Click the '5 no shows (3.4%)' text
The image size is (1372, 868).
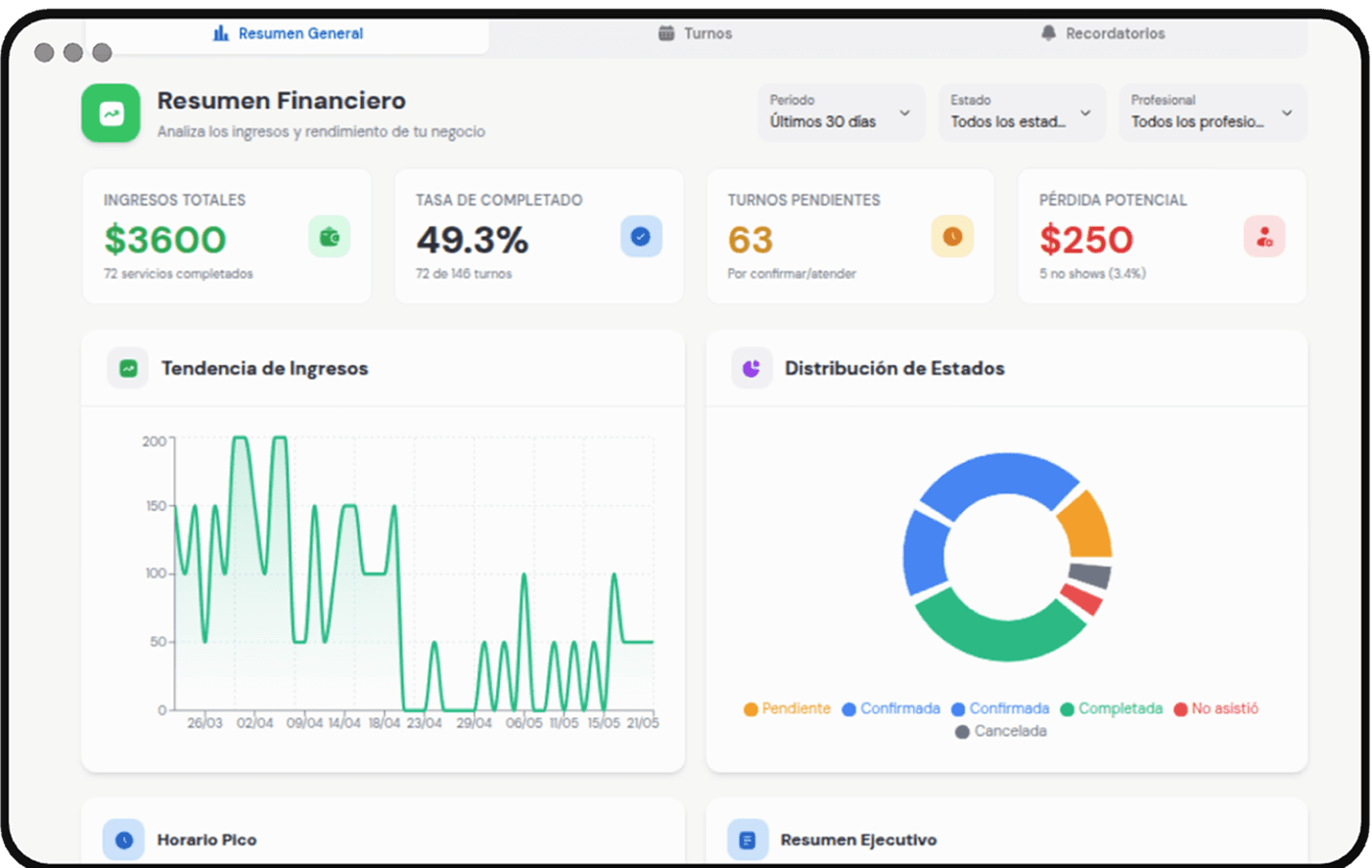click(1092, 274)
